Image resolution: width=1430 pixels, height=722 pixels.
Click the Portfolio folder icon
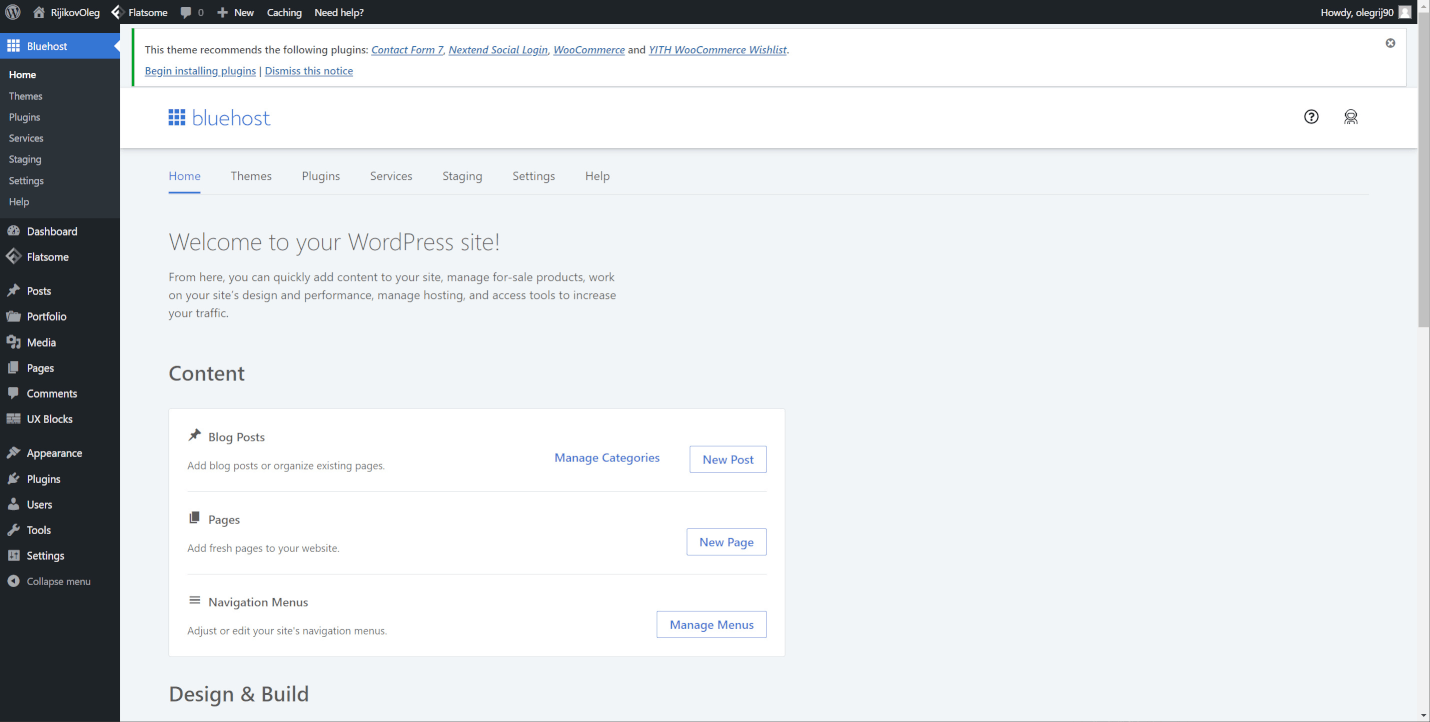click(x=13, y=316)
